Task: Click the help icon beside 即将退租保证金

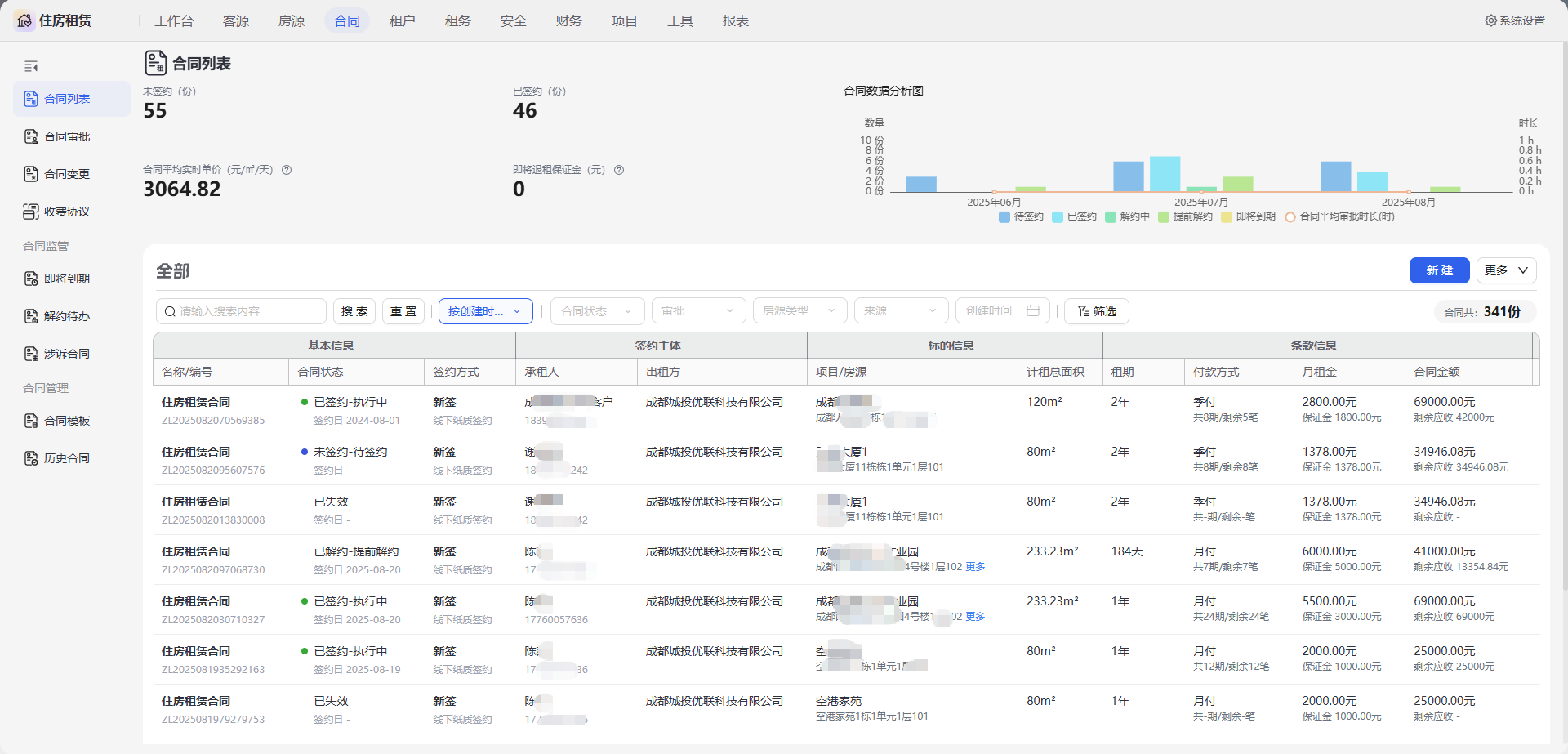Action: [x=619, y=170]
